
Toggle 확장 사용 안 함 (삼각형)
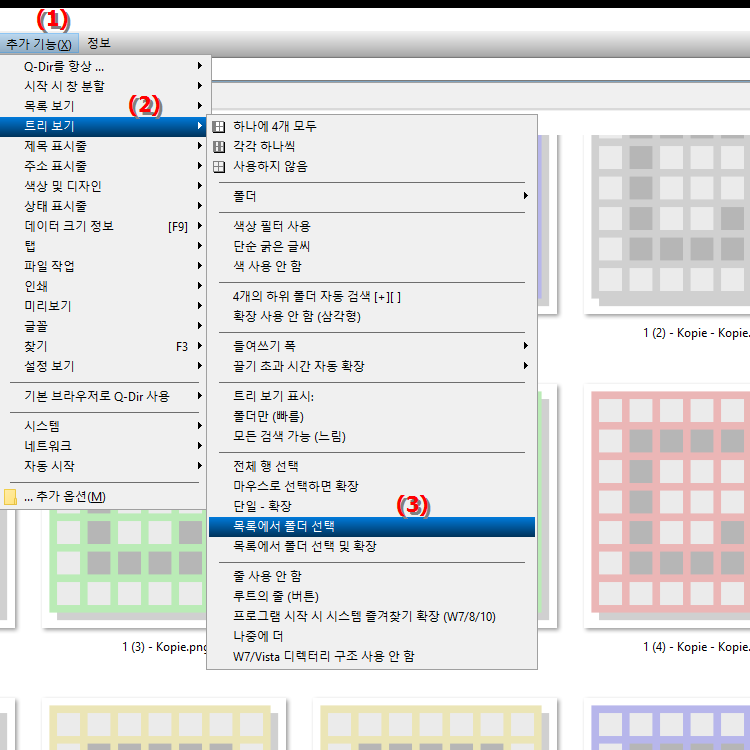pyautogui.click(x=372, y=316)
